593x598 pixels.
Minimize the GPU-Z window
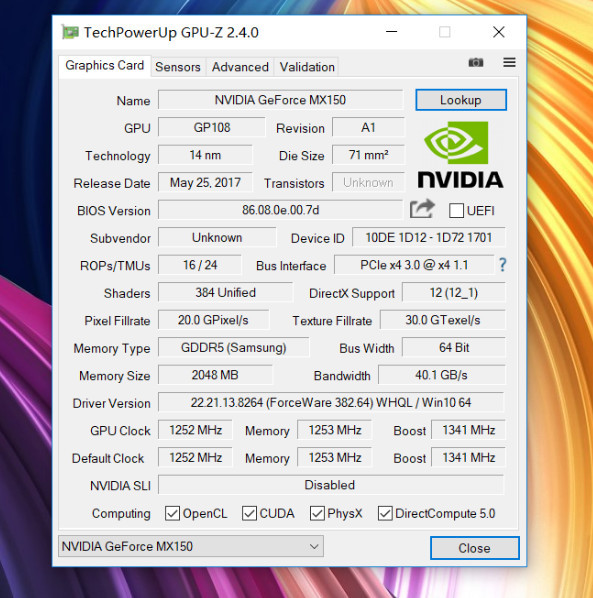392,32
